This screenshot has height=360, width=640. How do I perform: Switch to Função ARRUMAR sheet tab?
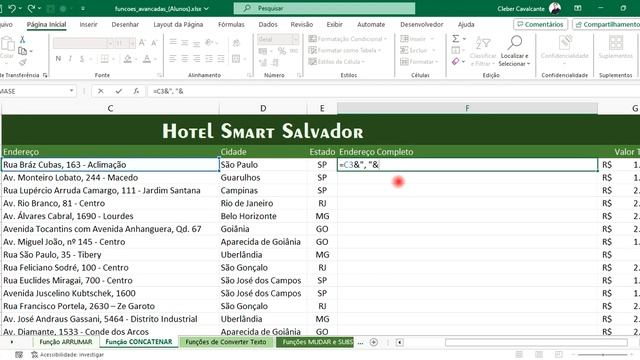click(x=66, y=342)
